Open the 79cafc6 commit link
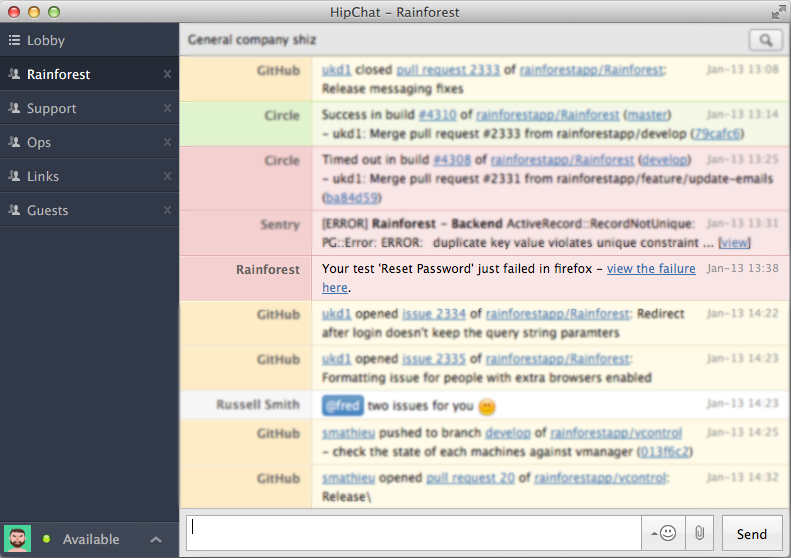The height and width of the screenshot is (558, 791). pos(717,134)
